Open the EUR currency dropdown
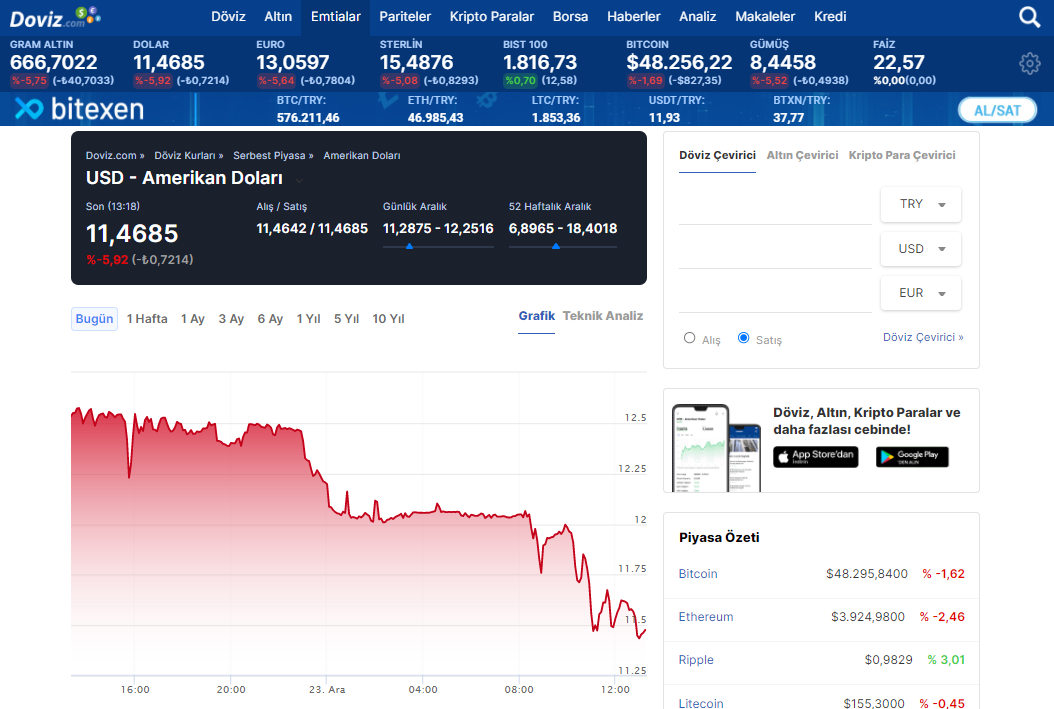This screenshot has width=1054, height=709. [x=920, y=293]
